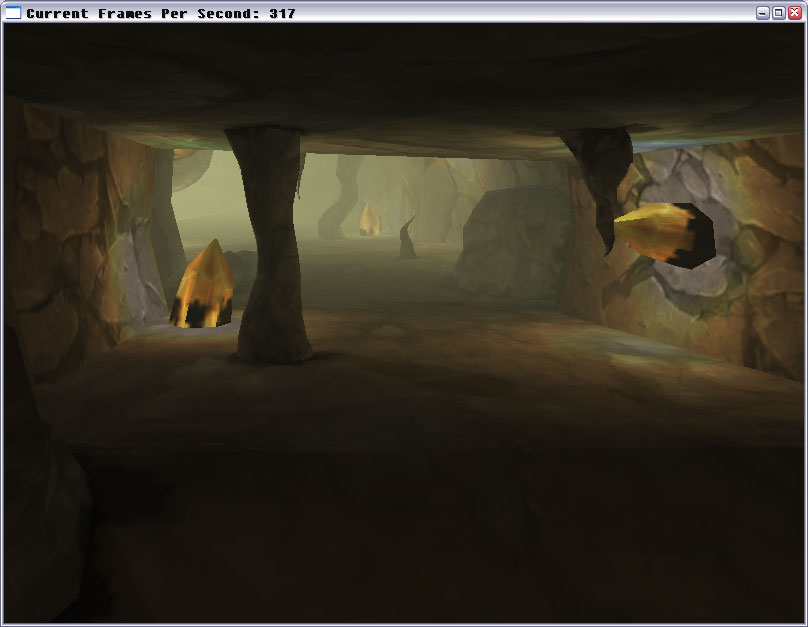Maximize the game window
This screenshot has height=627, width=808.
(x=779, y=13)
